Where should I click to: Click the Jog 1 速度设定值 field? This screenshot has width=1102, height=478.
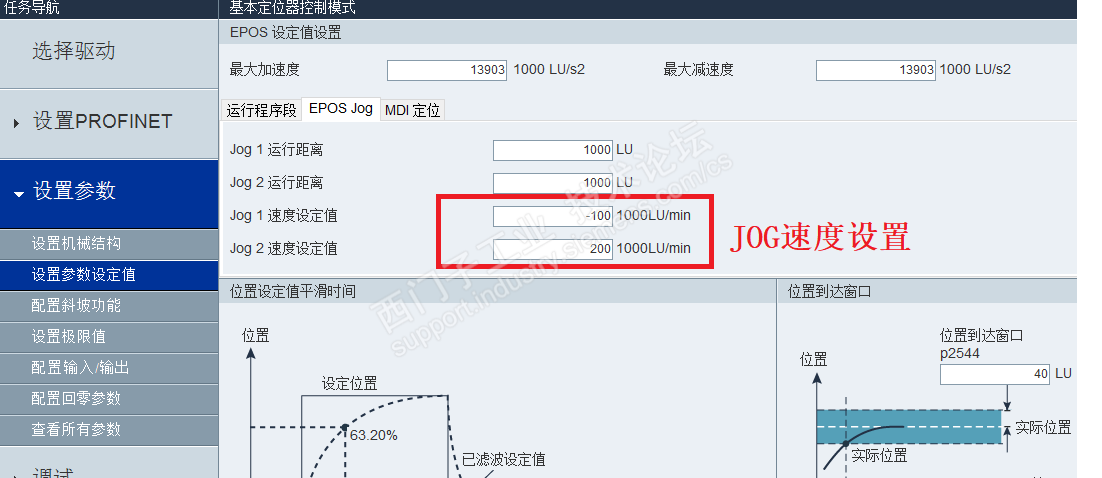click(x=552, y=217)
